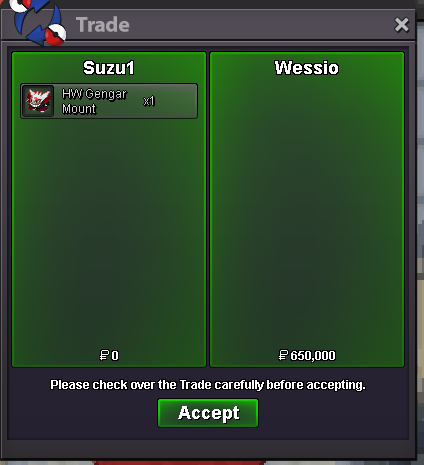Click the Pokedollar symbol beside 650,000

click(283, 355)
